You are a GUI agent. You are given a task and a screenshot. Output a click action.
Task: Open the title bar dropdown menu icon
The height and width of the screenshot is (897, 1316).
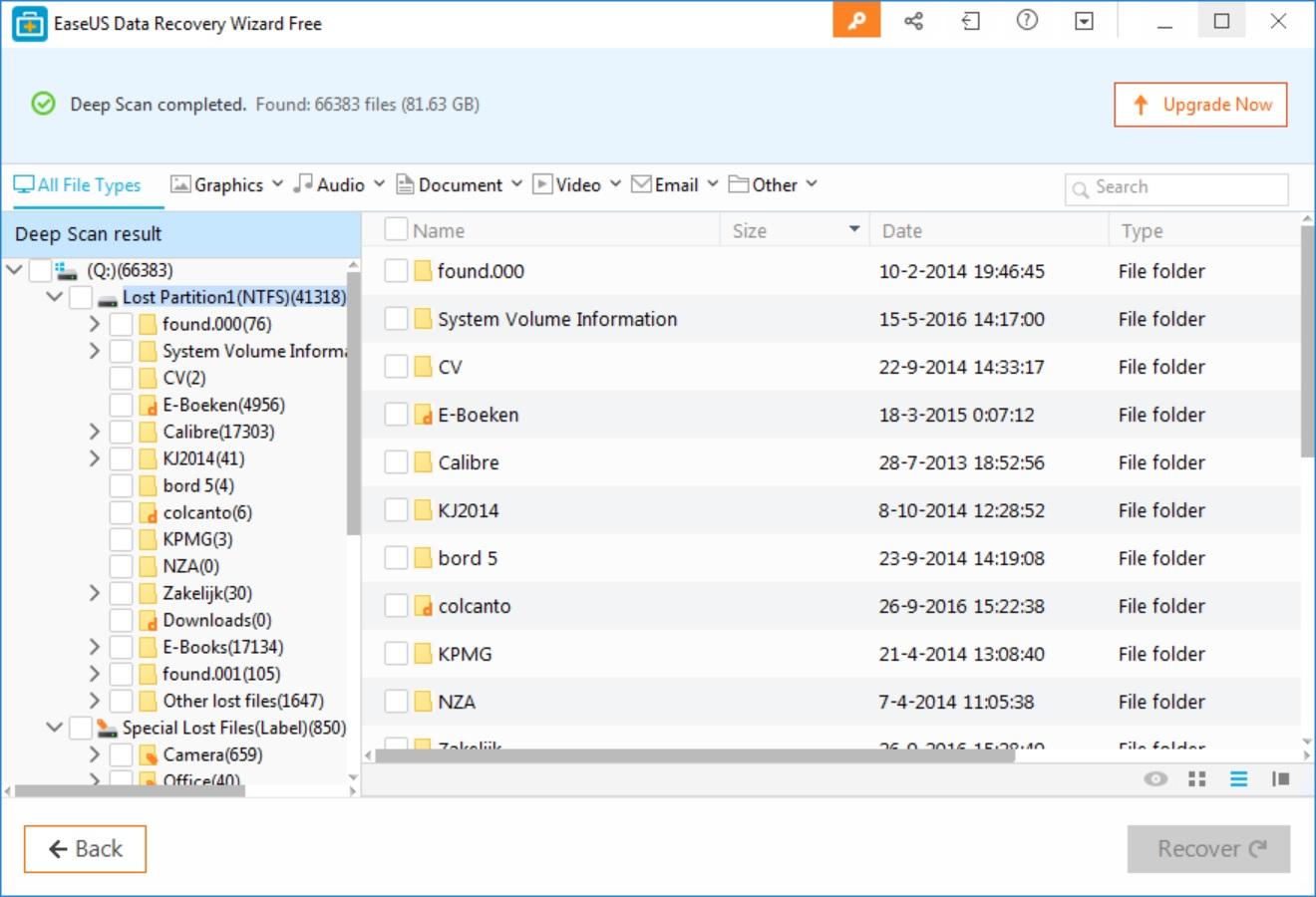[x=1084, y=21]
